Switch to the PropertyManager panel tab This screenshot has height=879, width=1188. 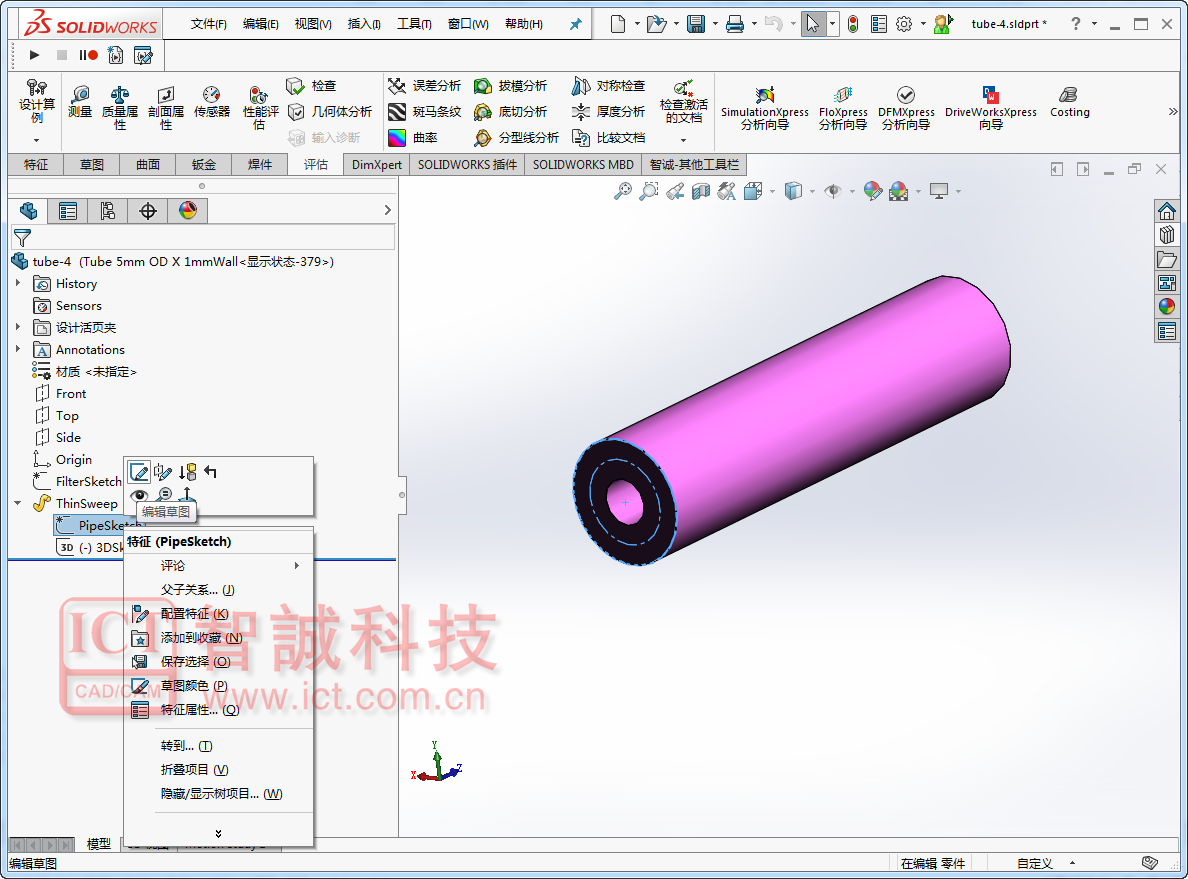click(67, 211)
